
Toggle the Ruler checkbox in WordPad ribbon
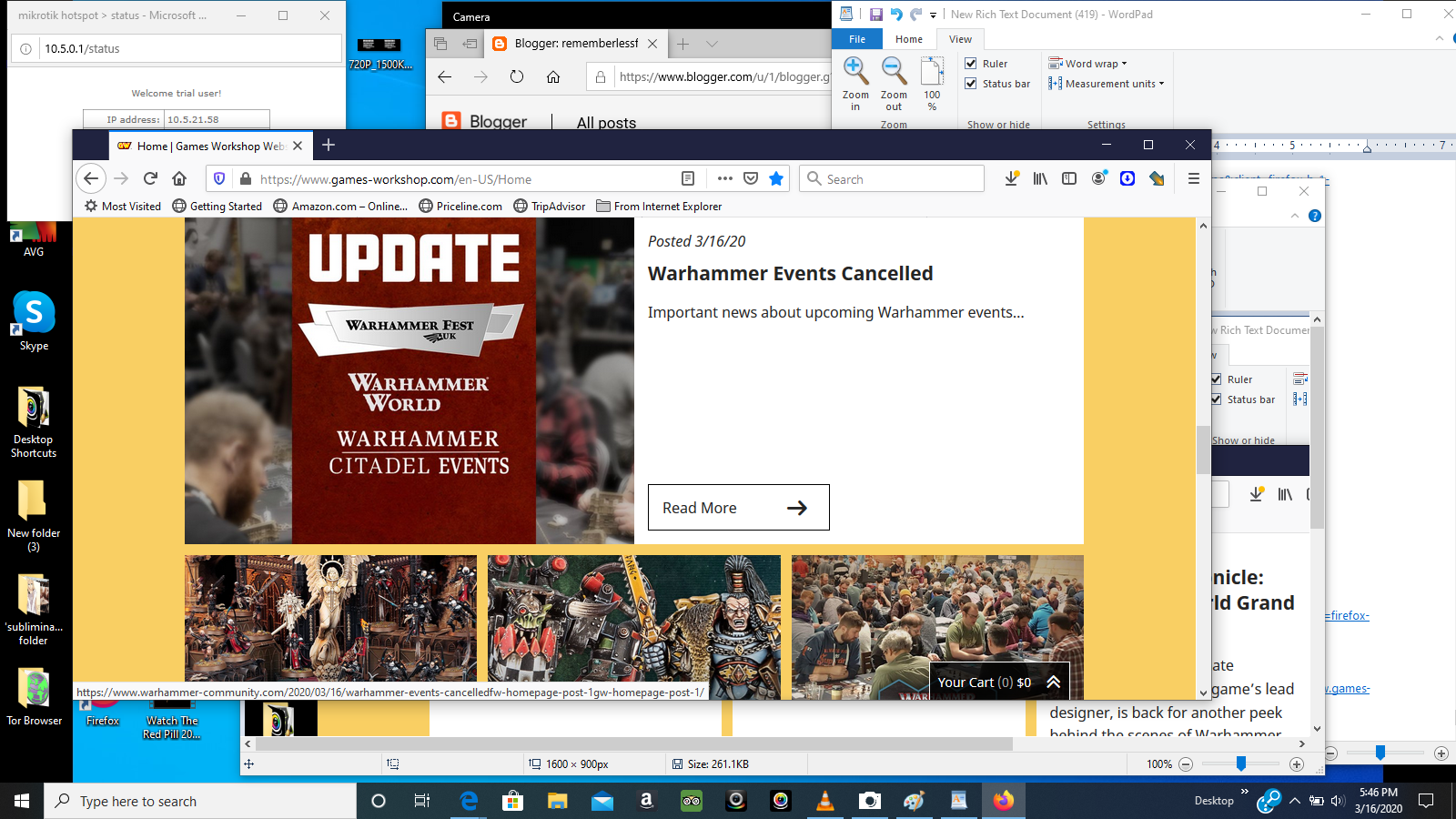tap(971, 64)
